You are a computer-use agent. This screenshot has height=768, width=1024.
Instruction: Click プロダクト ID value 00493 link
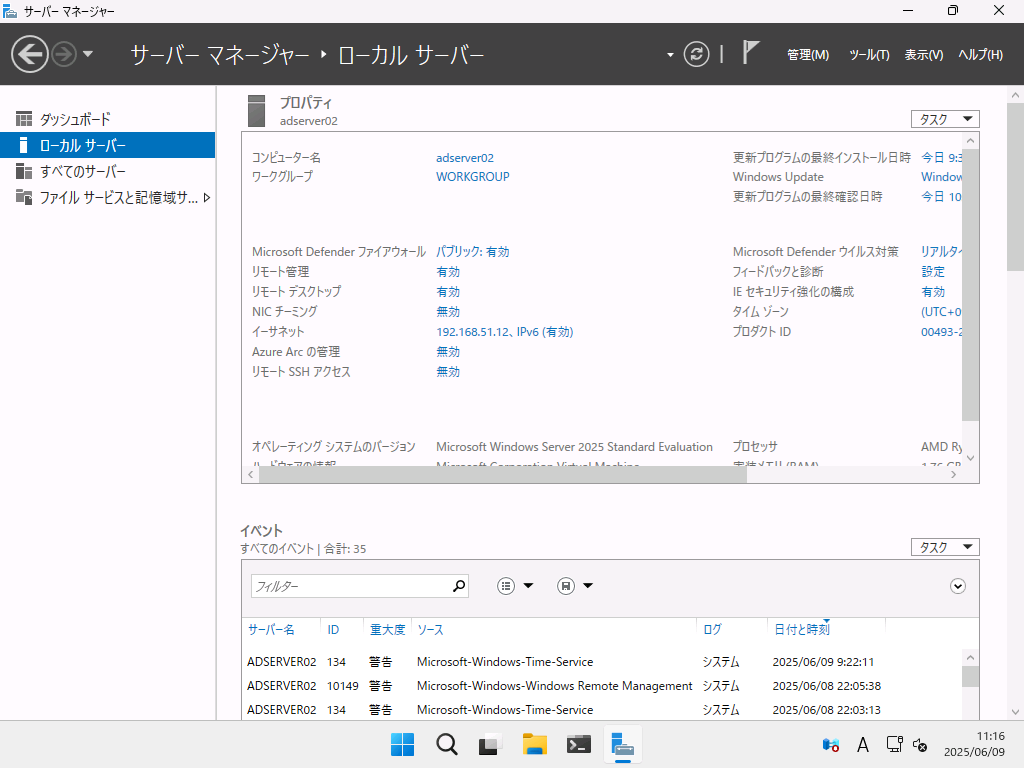[941, 332]
